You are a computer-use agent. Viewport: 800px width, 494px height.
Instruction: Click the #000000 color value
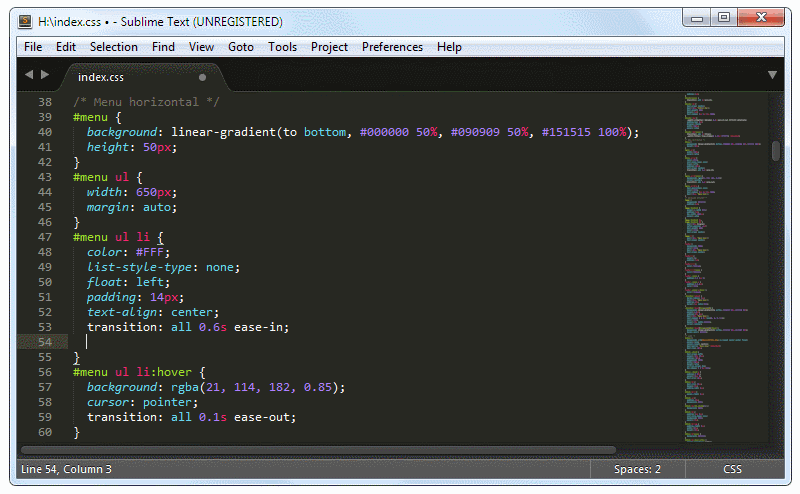[384, 132]
